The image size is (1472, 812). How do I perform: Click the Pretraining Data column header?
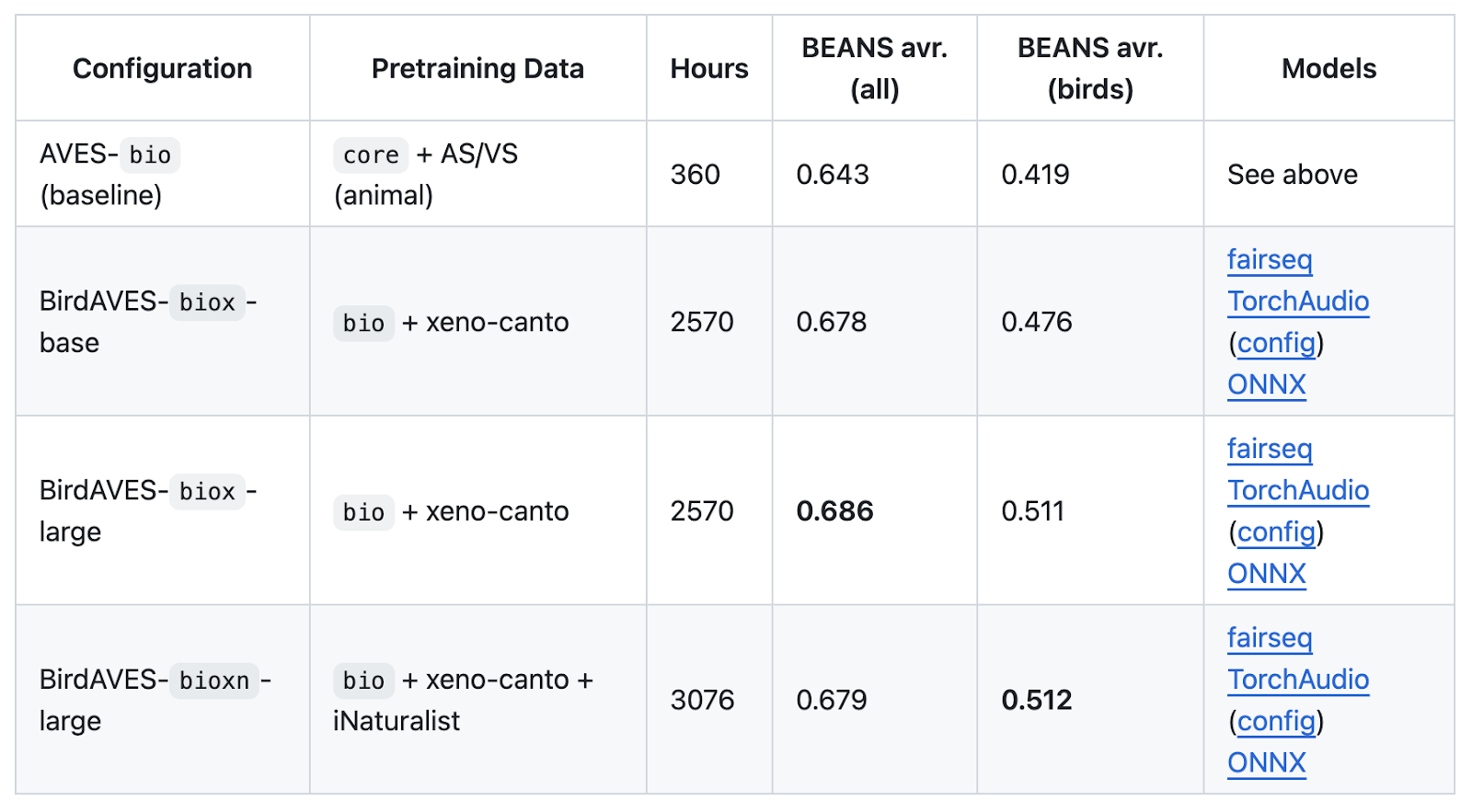point(477,69)
